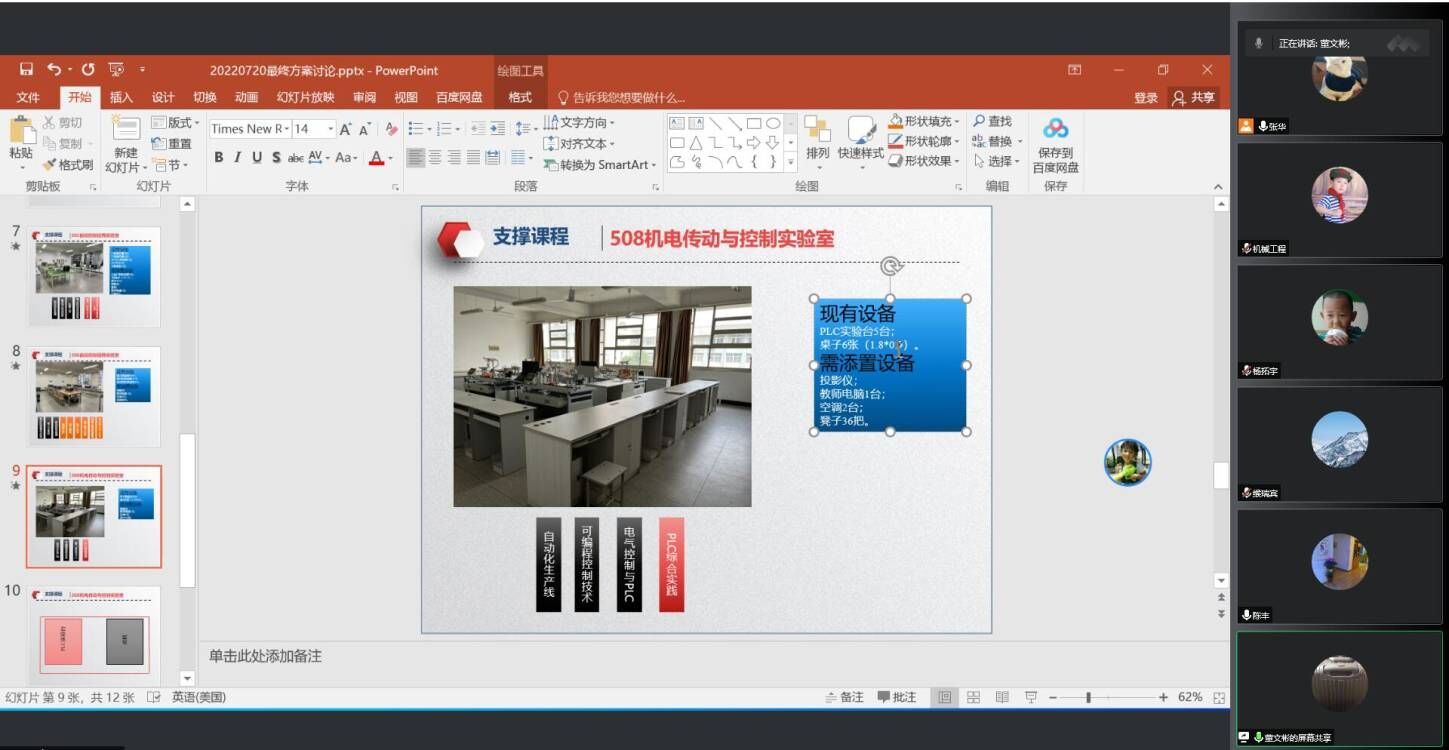Click the Login (登录) button
Image resolution: width=1449 pixels, height=750 pixels.
tap(1146, 97)
